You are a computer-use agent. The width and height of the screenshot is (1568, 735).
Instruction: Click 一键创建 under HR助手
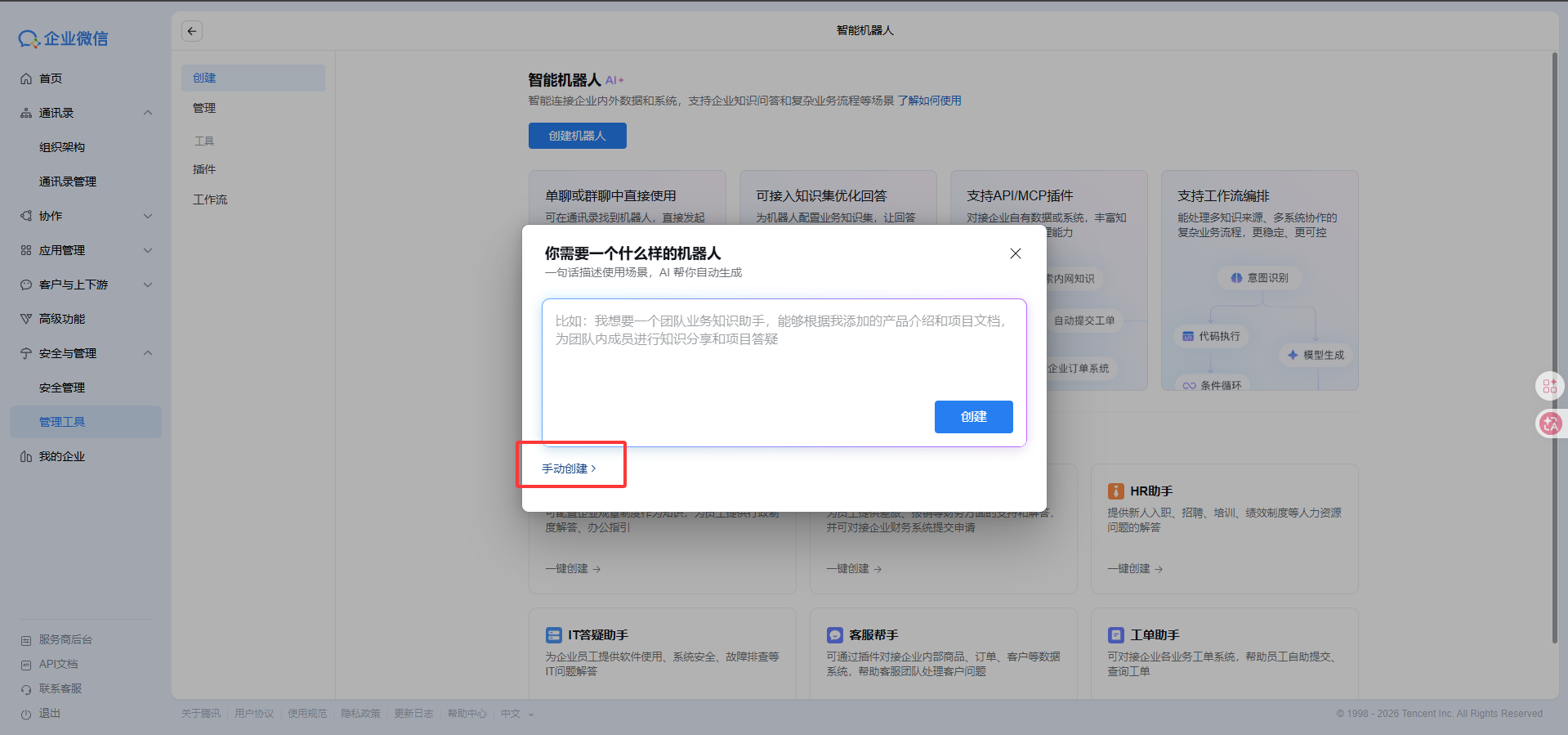[1135, 568]
